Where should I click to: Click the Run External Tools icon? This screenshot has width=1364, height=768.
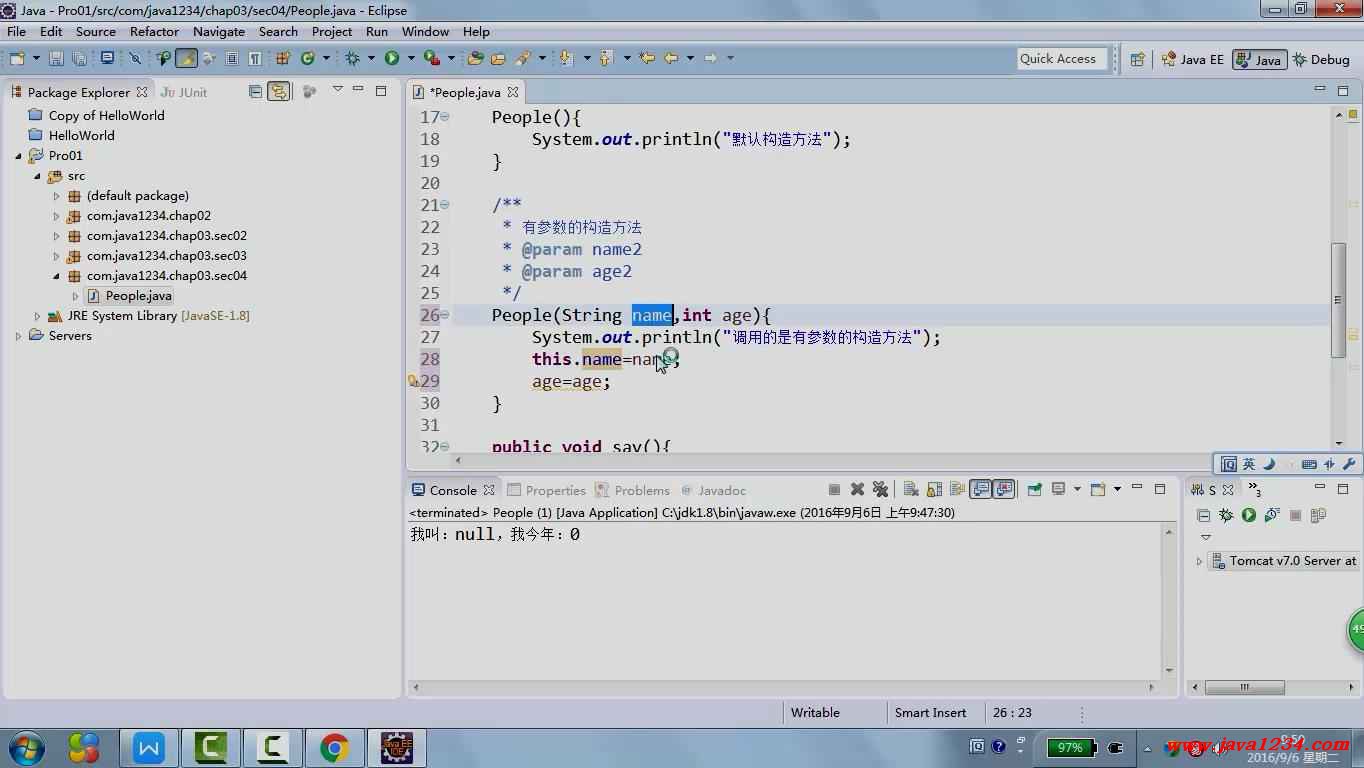pyautogui.click(x=432, y=59)
